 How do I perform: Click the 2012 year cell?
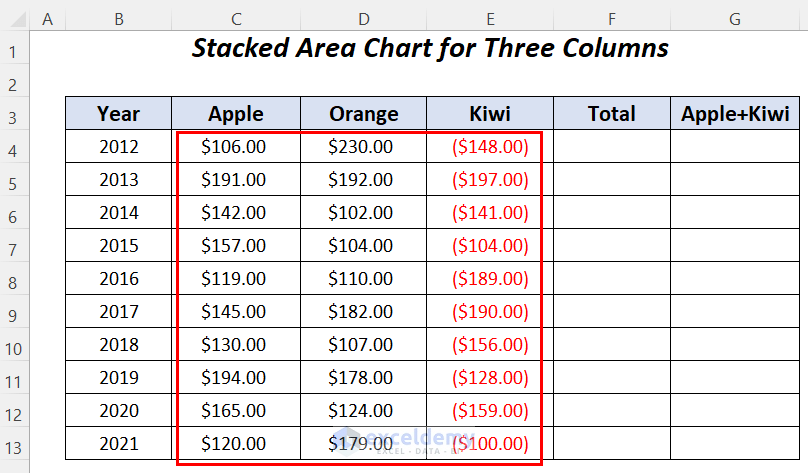[119, 147]
